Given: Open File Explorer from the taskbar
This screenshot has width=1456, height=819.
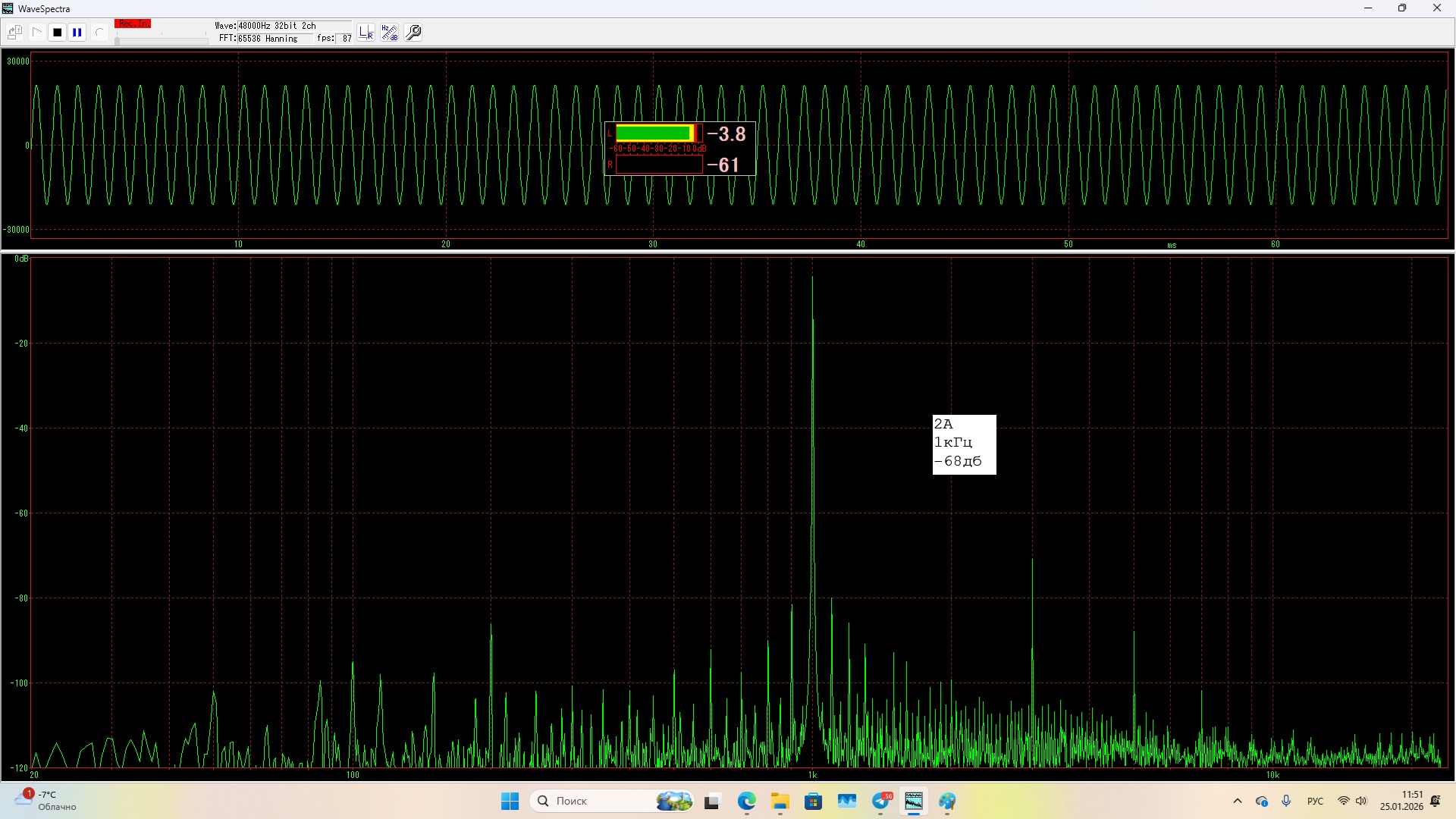Looking at the screenshot, I should point(780,801).
